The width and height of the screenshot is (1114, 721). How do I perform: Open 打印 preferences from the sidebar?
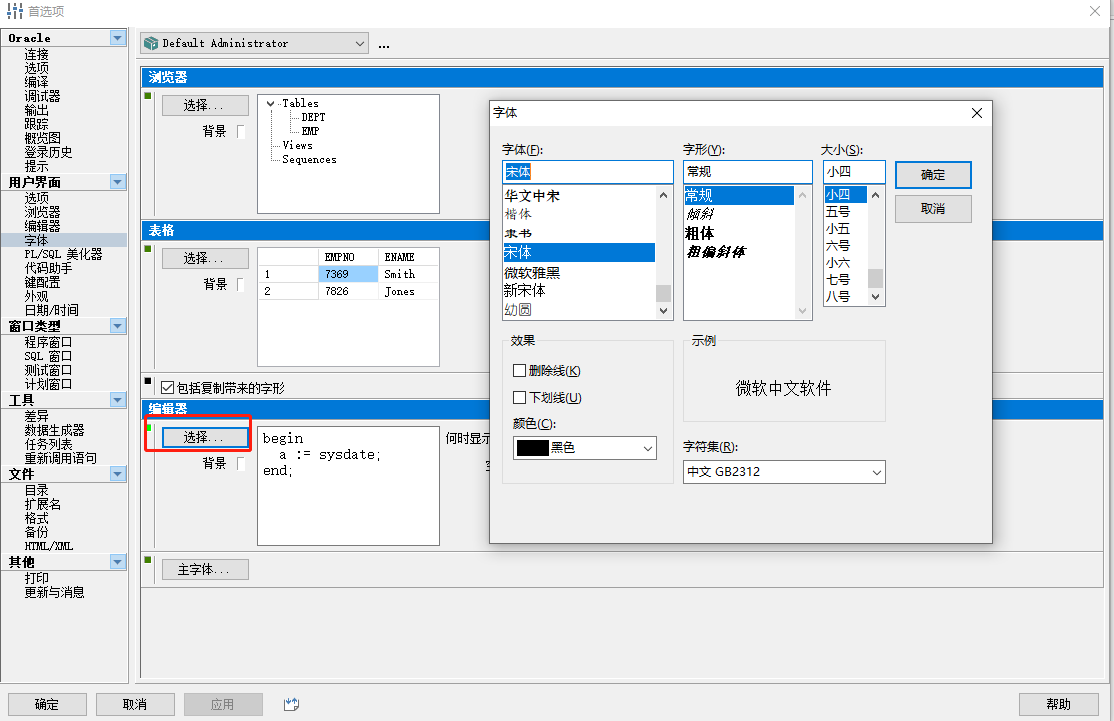(35, 578)
